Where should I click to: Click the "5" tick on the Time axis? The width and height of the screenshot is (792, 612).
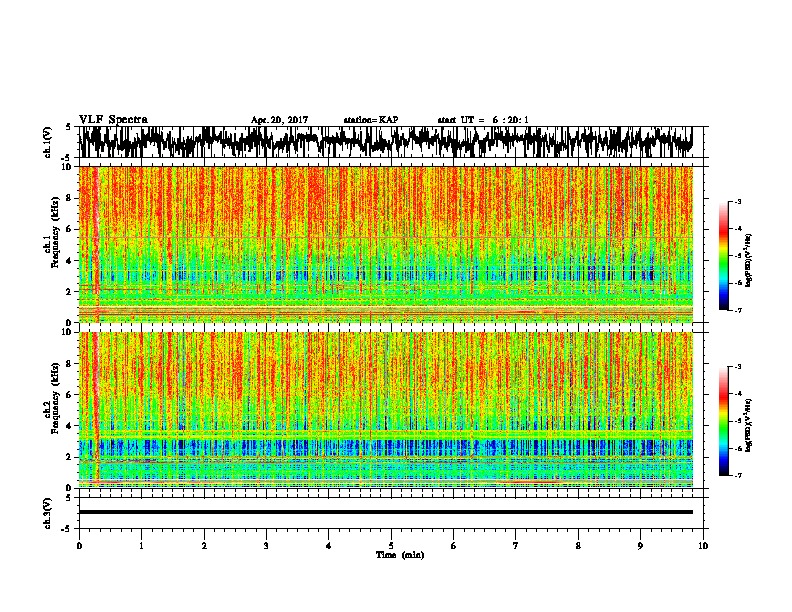[391, 545]
